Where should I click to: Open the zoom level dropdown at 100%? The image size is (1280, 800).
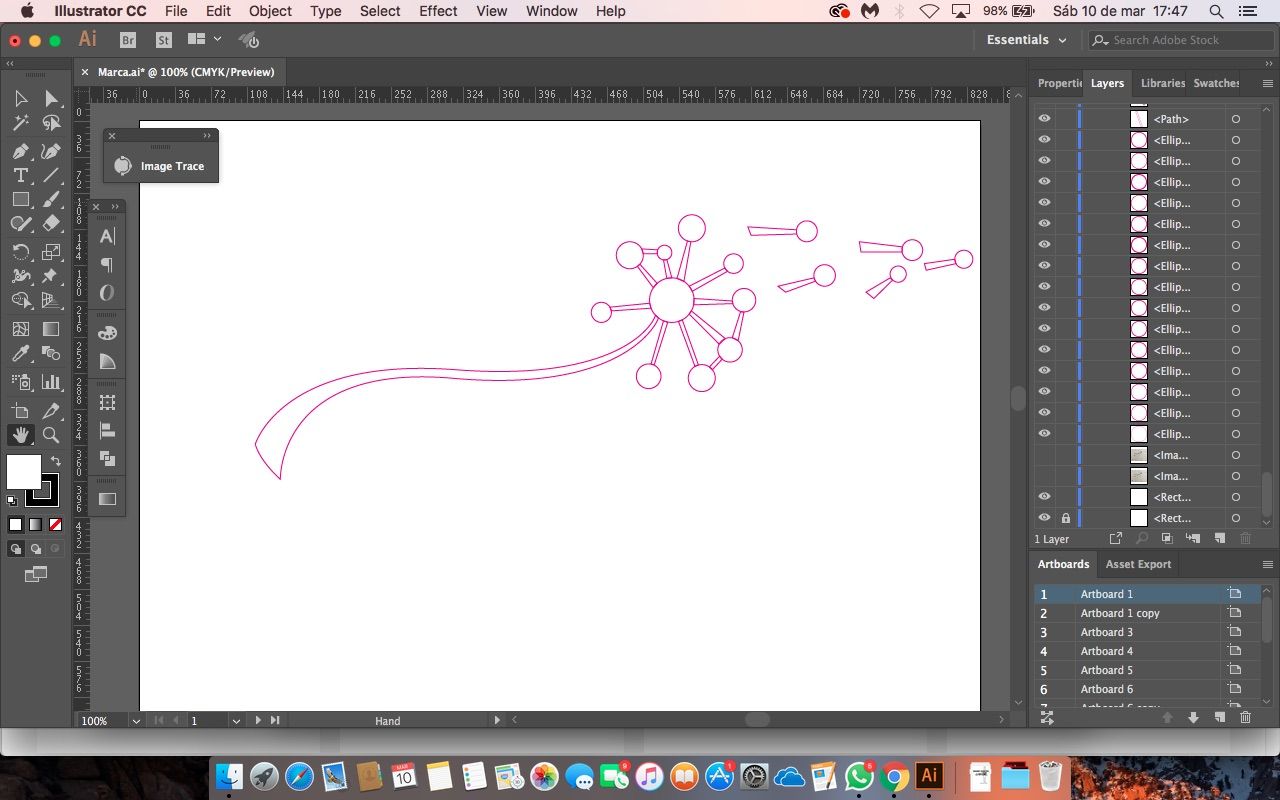point(136,721)
